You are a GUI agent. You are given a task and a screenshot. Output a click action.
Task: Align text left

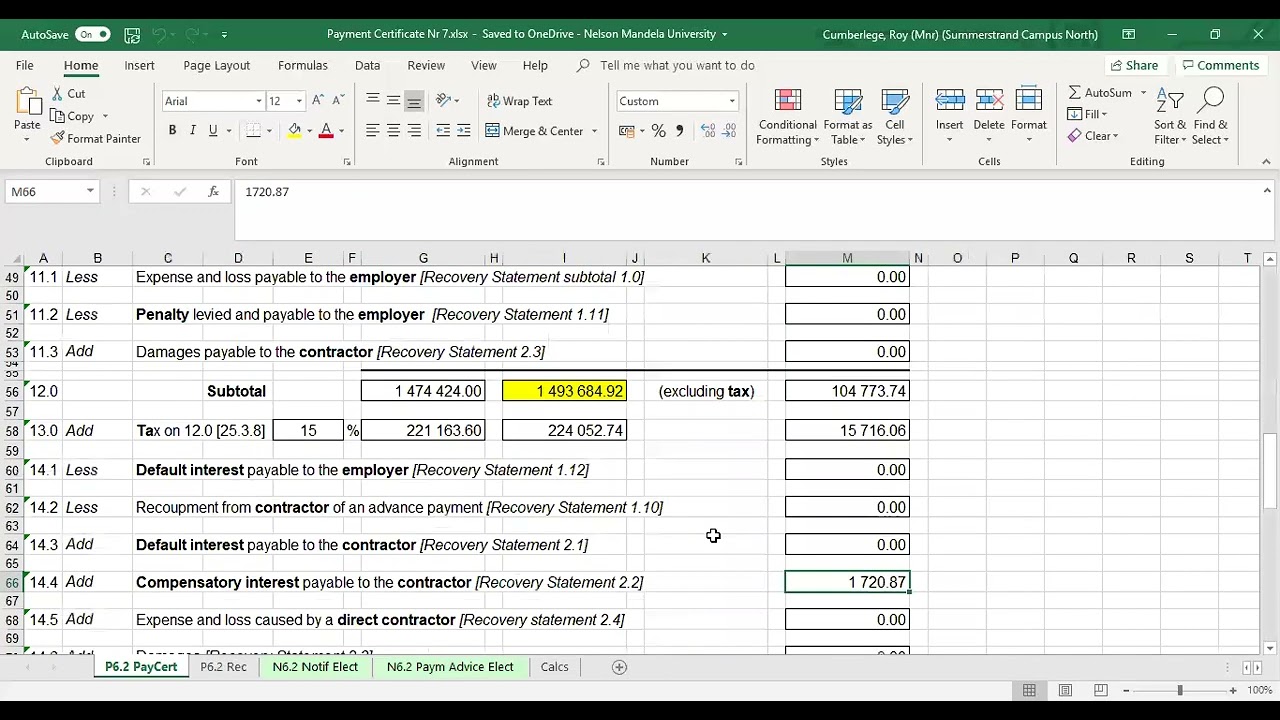(x=372, y=131)
